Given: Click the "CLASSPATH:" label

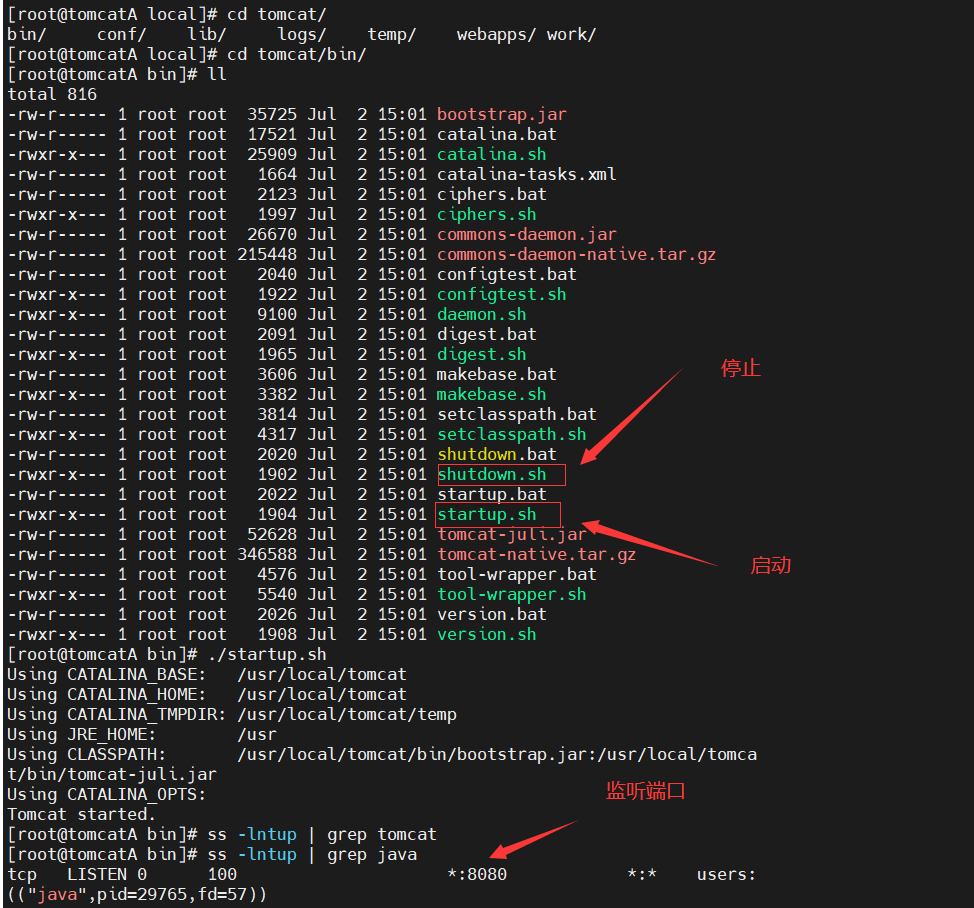Looking at the screenshot, I should pyautogui.click(x=117, y=755).
